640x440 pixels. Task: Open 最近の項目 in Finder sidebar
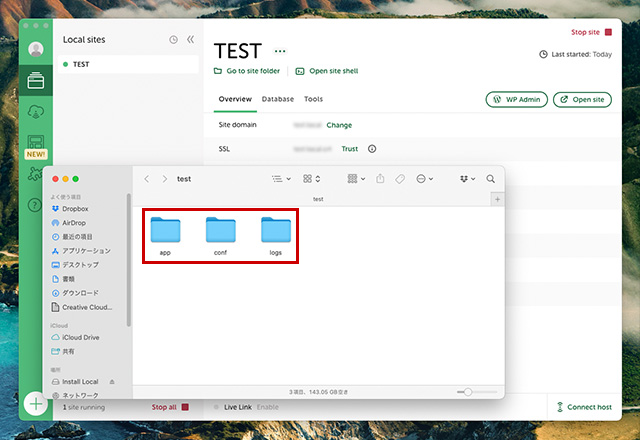pos(72,237)
